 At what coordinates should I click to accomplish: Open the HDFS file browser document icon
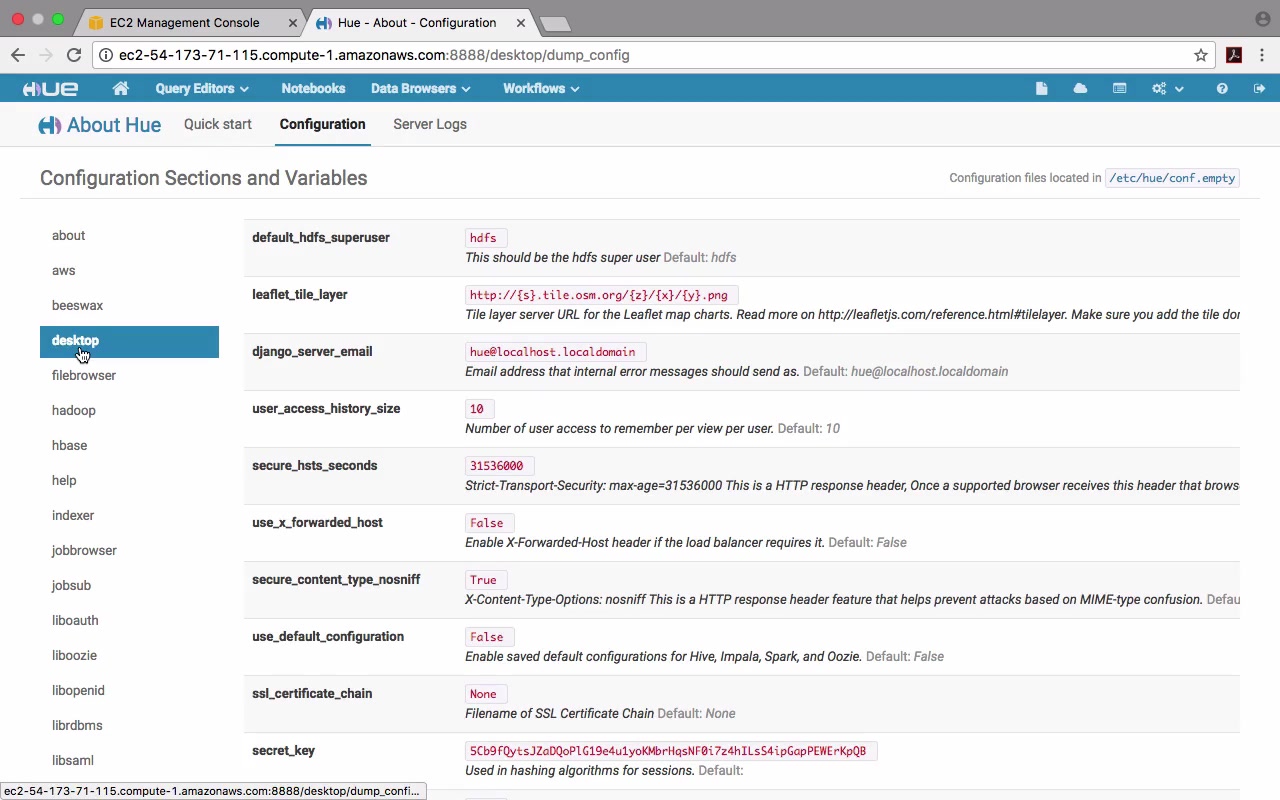(x=1041, y=89)
